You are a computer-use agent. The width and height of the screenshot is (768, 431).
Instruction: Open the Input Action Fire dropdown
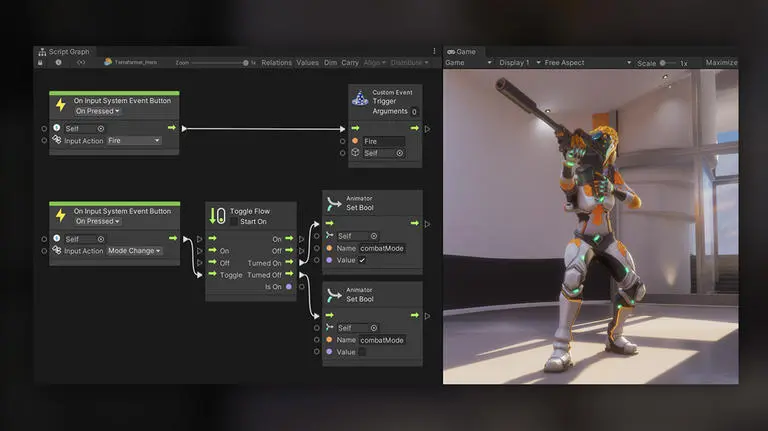[x=134, y=141]
